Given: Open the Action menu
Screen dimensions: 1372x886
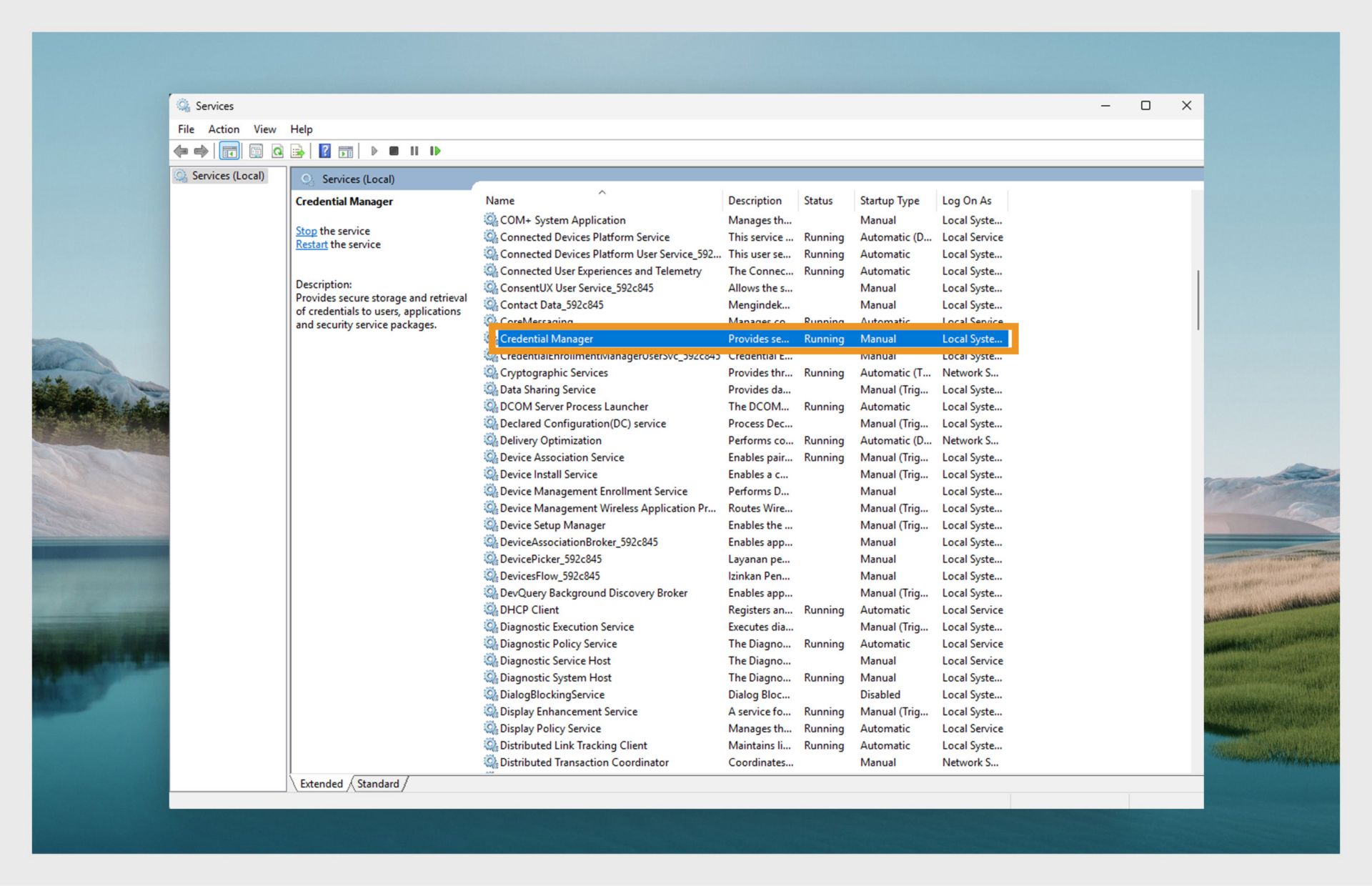Looking at the screenshot, I should point(223,129).
